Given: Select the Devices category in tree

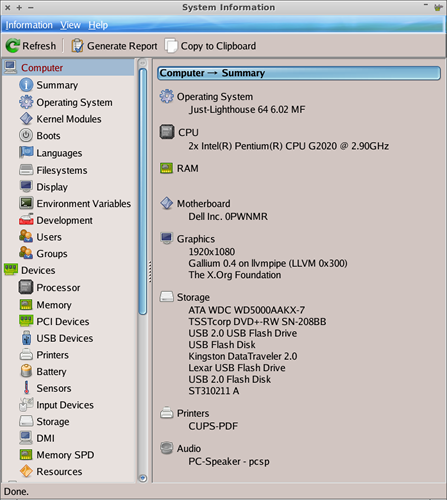Looking at the screenshot, I should tap(38, 270).
